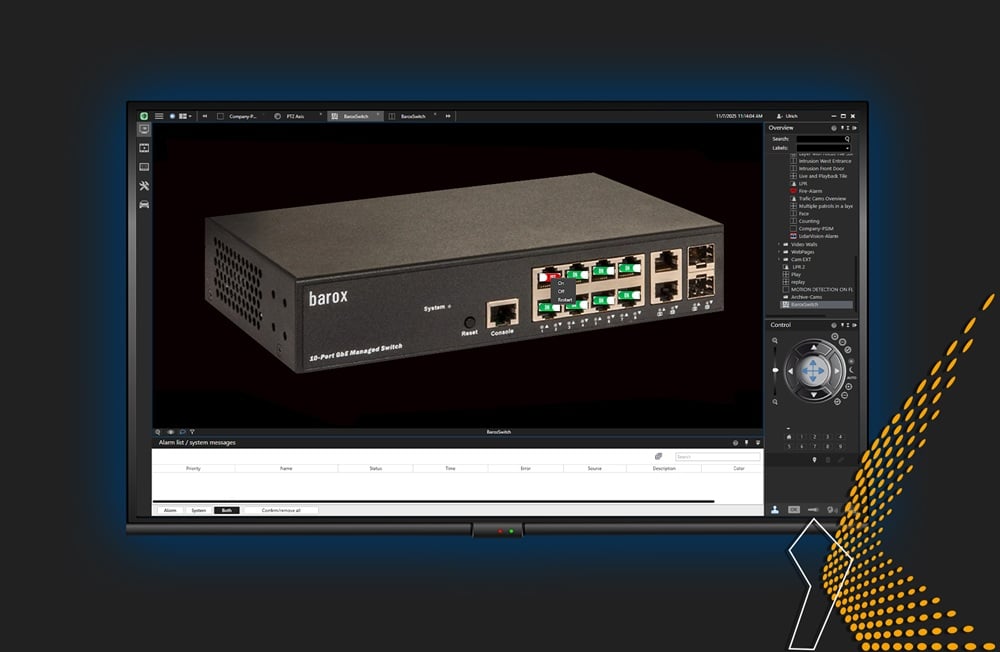Click the eye icon below video view
The image size is (1000, 652).
pos(170,432)
